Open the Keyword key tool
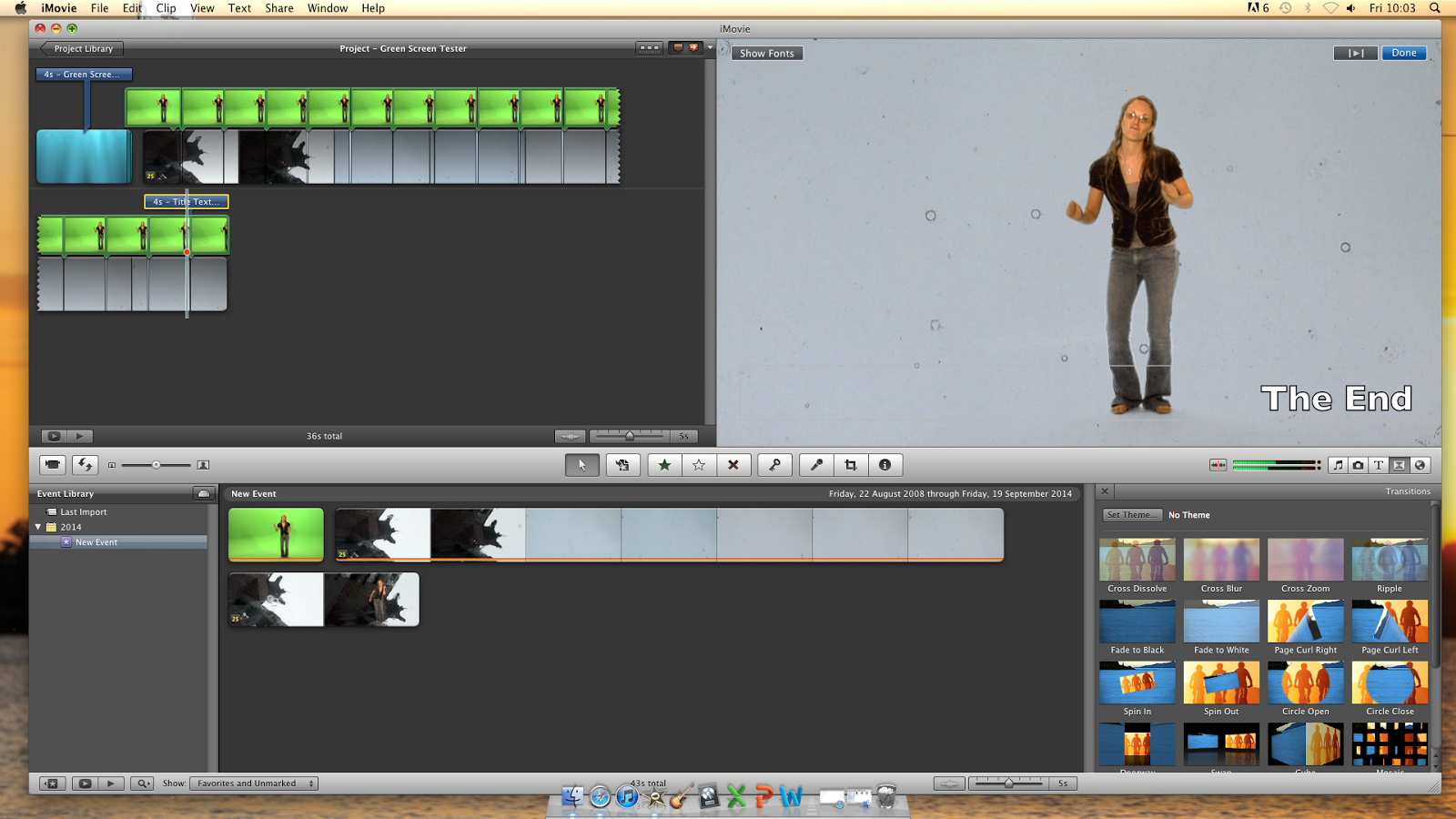This screenshot has height=819, width=1456. 774,465
